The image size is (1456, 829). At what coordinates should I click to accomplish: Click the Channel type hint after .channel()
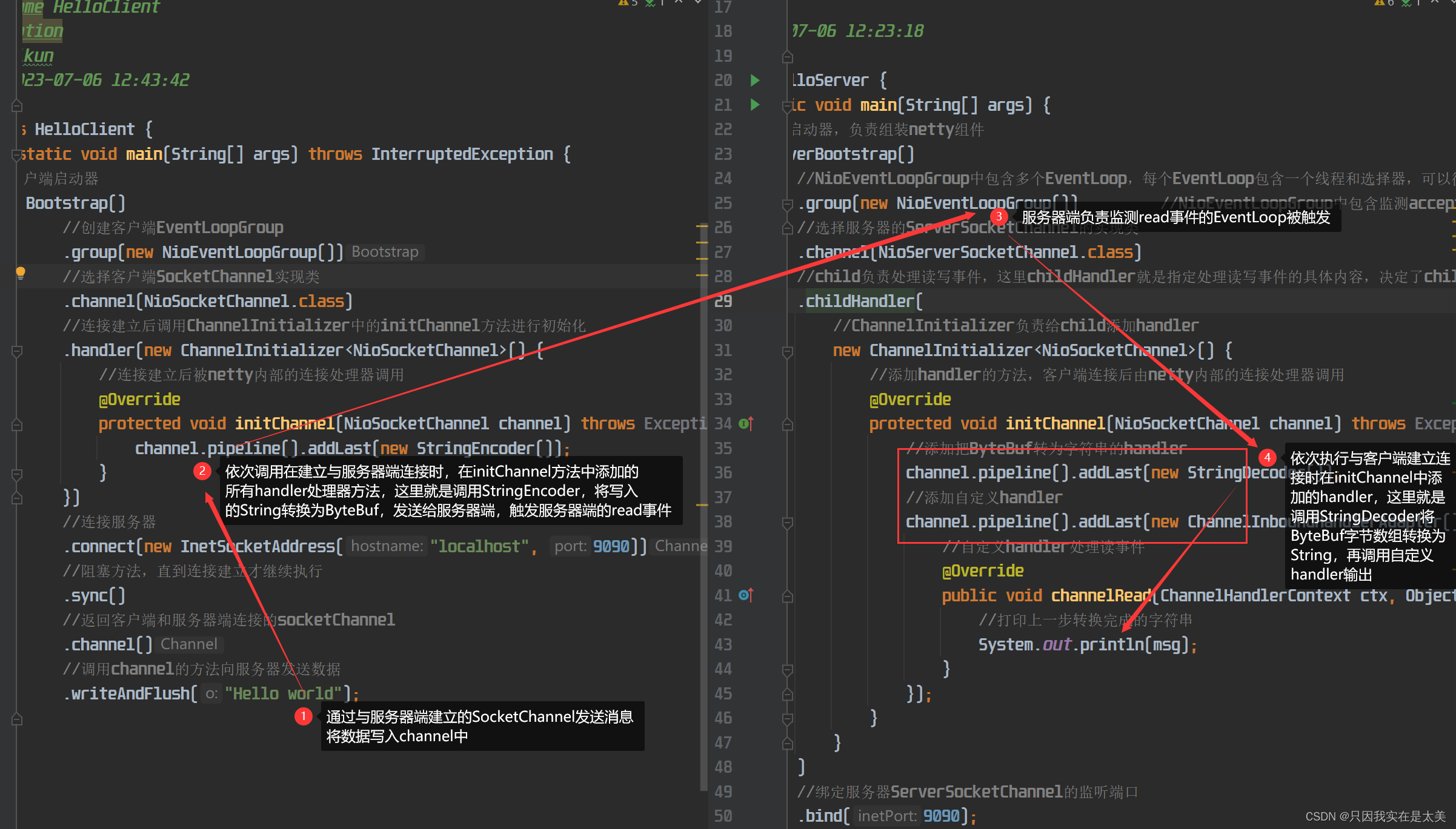pos(189,644)
